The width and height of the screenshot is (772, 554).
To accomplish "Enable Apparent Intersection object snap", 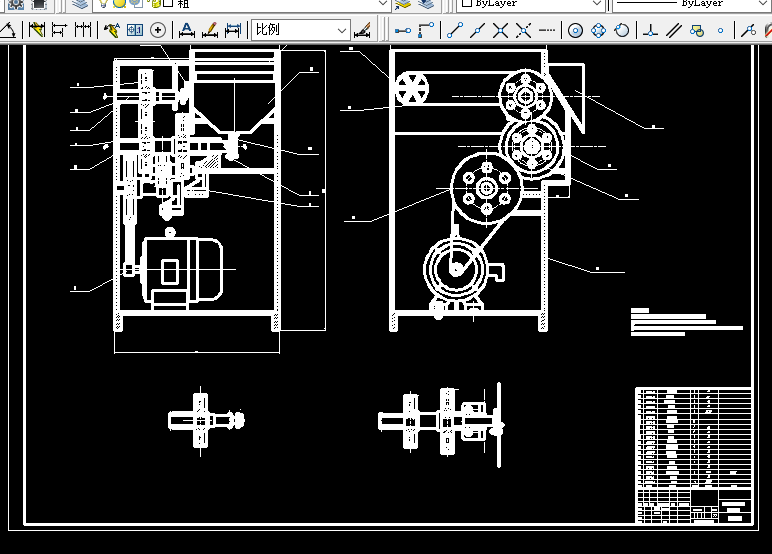I will (x=523, y=30).
